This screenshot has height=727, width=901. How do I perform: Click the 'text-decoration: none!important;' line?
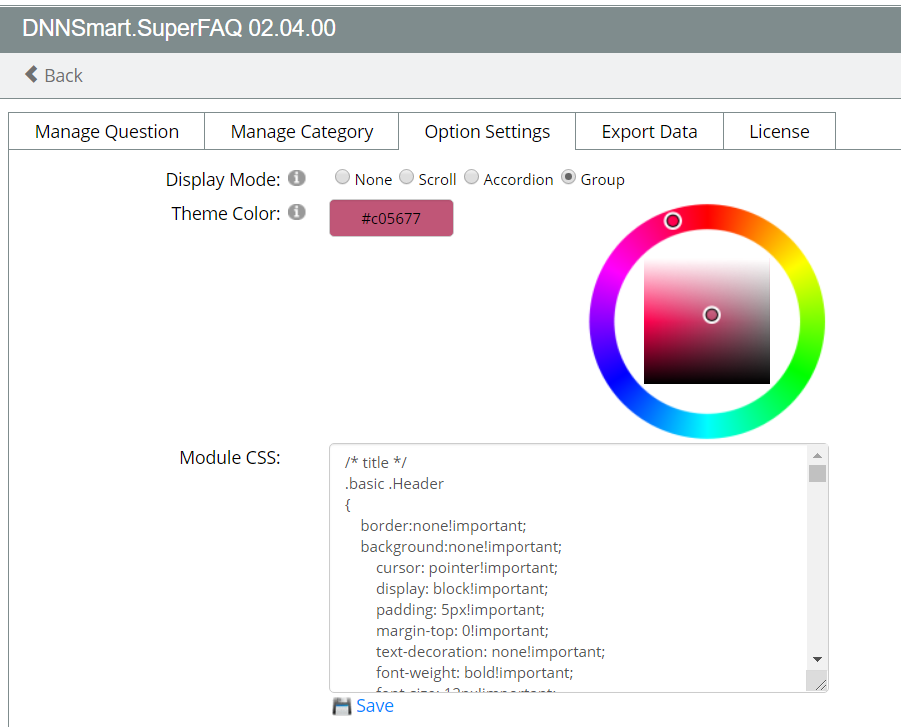click(x=490, y=652)
